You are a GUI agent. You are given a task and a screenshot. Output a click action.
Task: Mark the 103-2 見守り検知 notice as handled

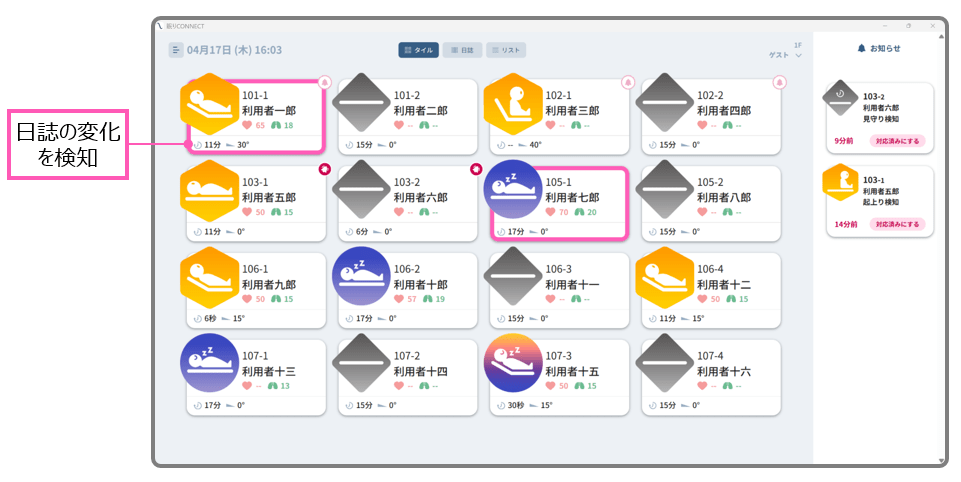[x=897, y=140]
